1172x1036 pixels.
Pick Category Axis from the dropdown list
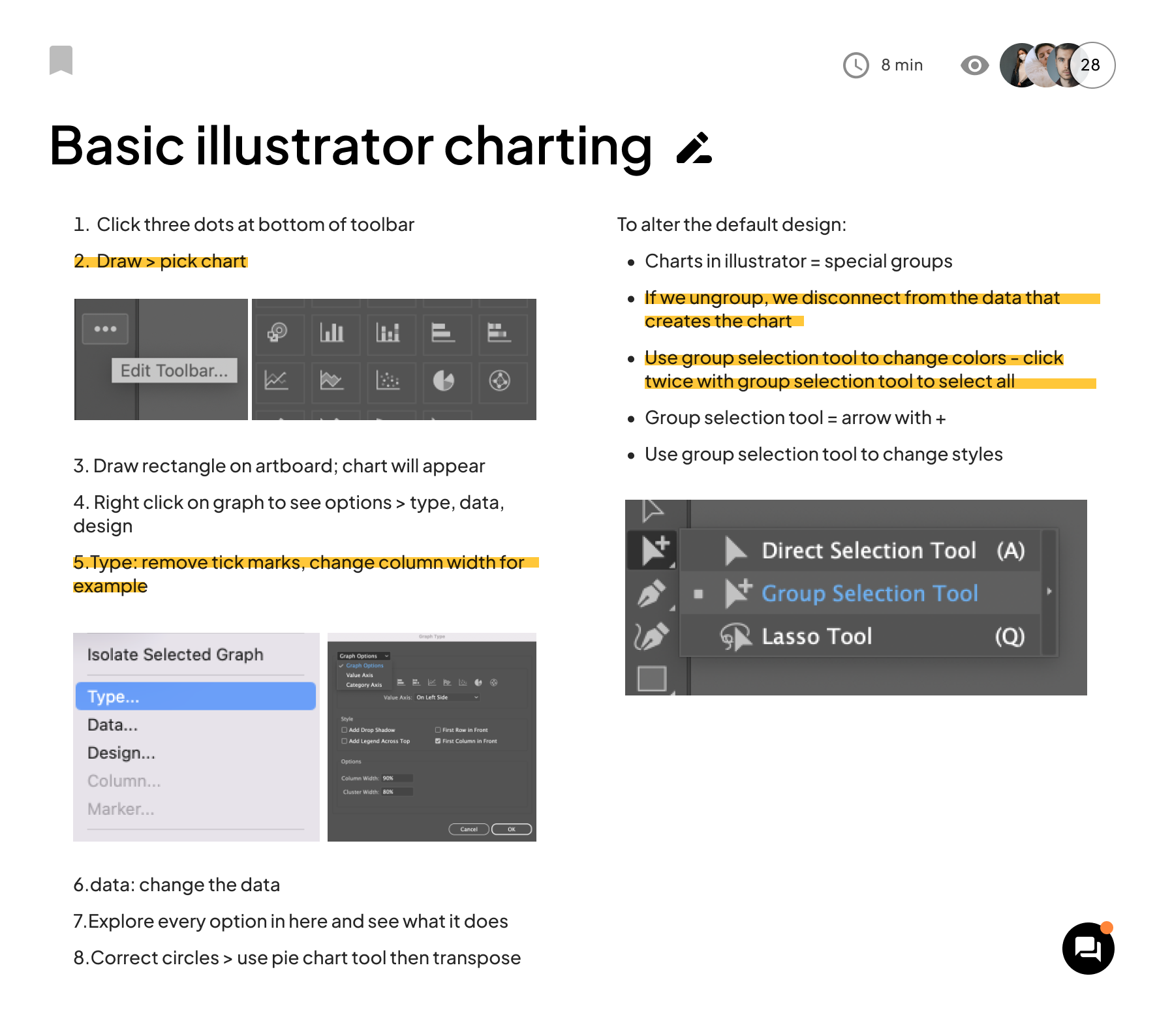tap(364, 685)
